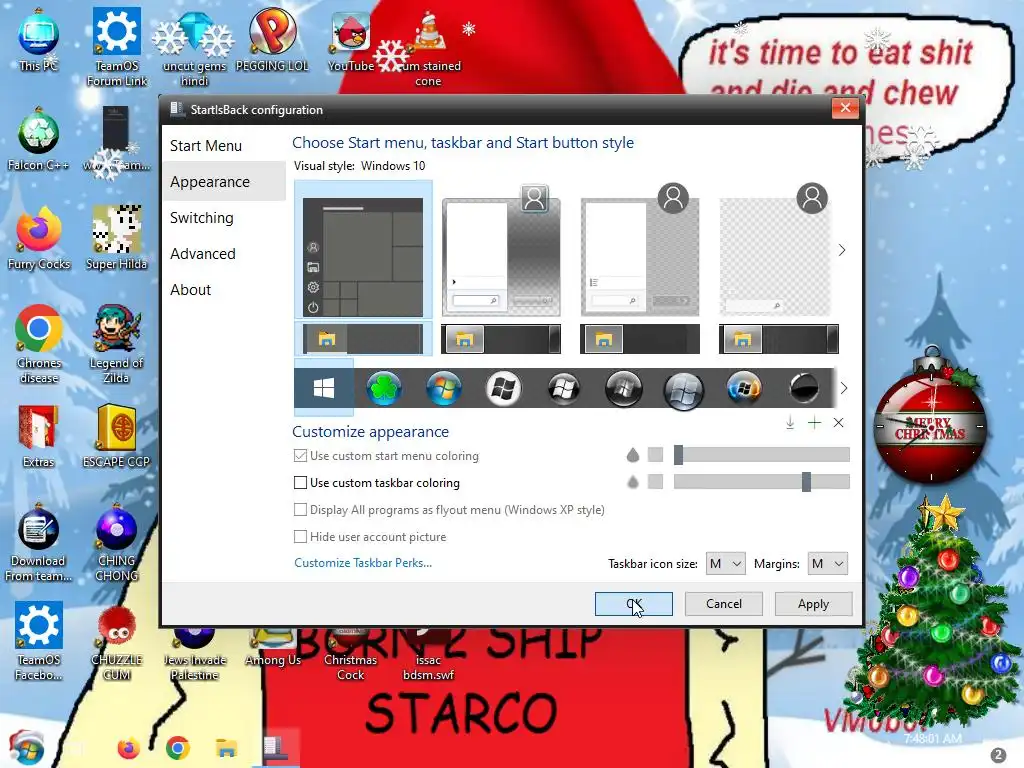Image resolution: width=1024 pixels, height=768 pixels.
Task: Download more start button images icon
Action: (790, 423)
